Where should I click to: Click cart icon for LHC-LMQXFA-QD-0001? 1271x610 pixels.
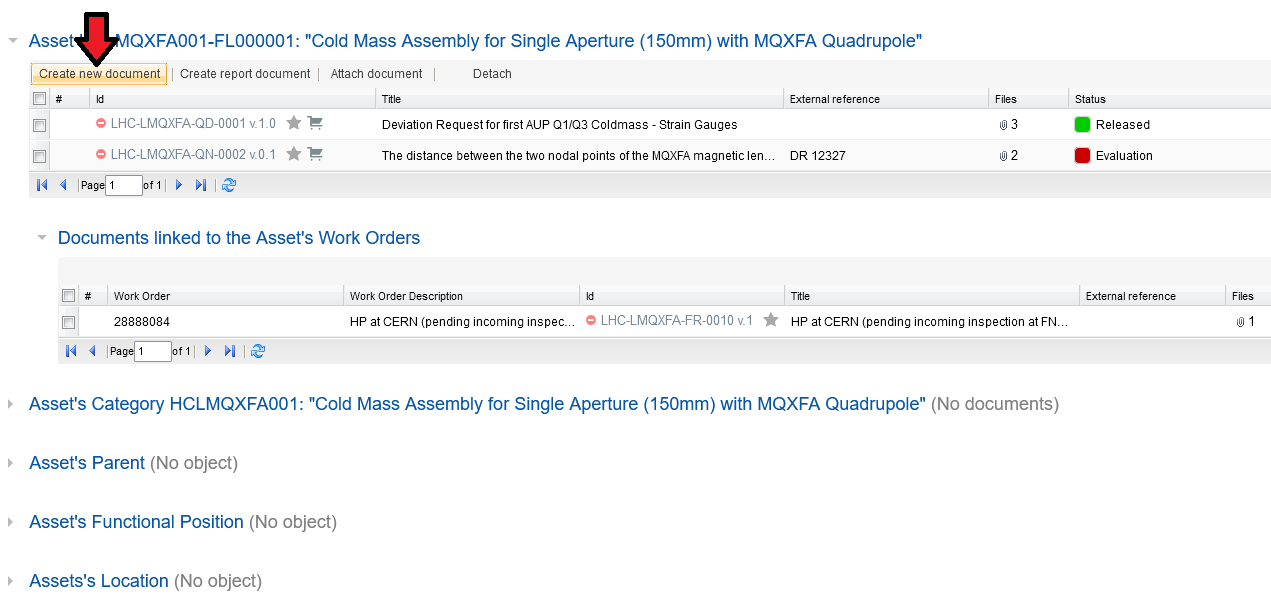point(315,124)
